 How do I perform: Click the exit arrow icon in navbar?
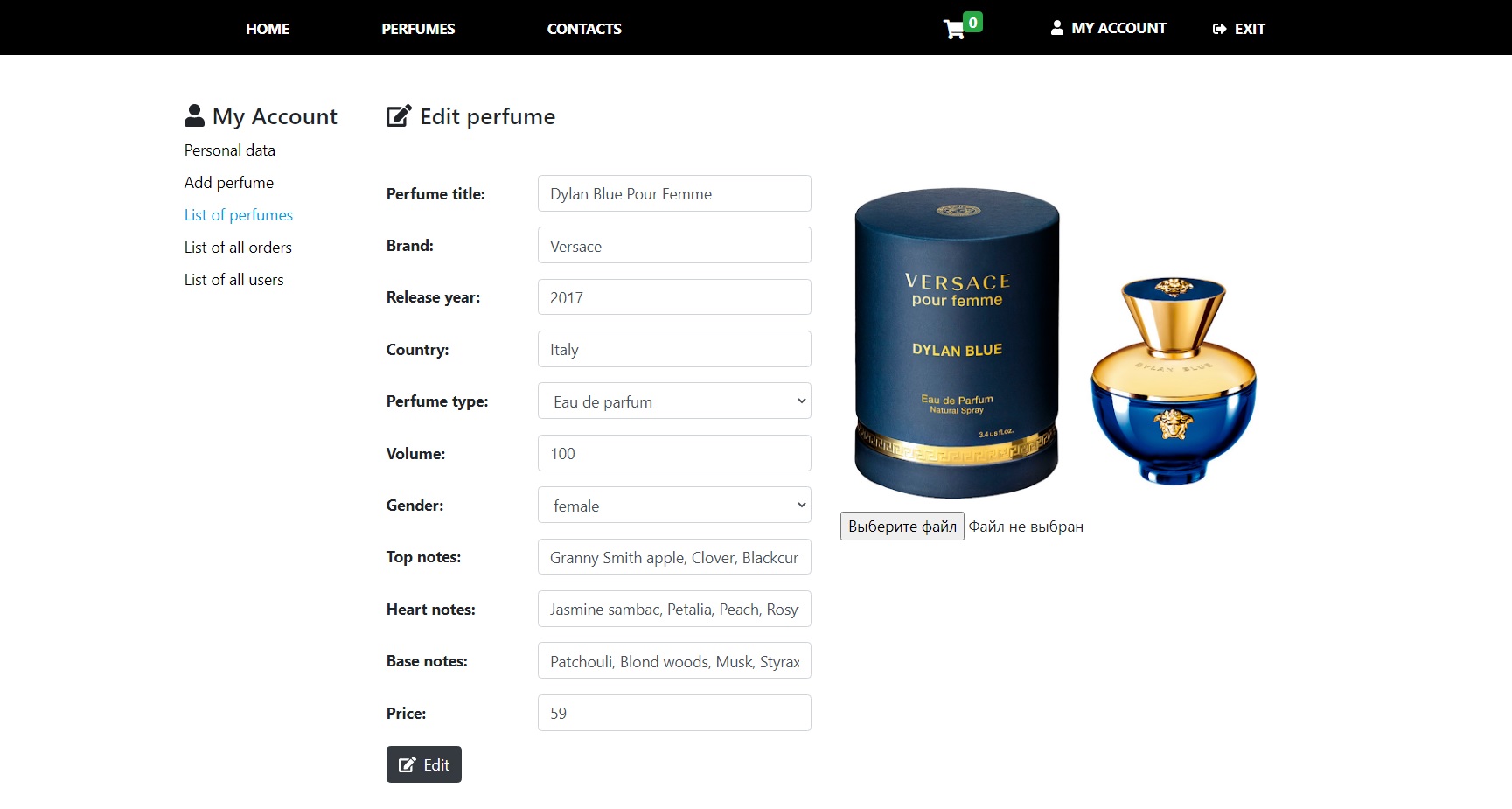pos(1219,29)
